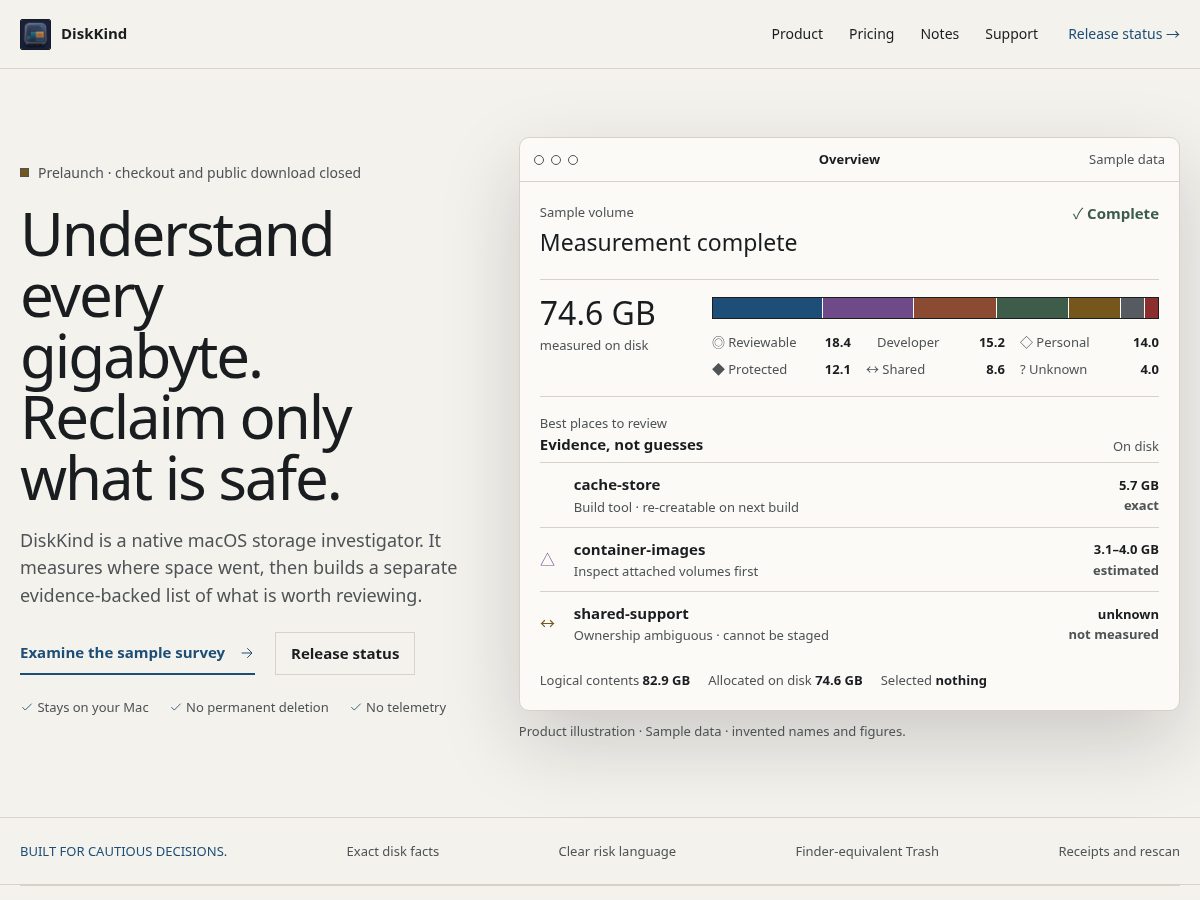1200x900 pixels.
Task: Click the Unknown 4.0 value
Action: pos(1149,369)
